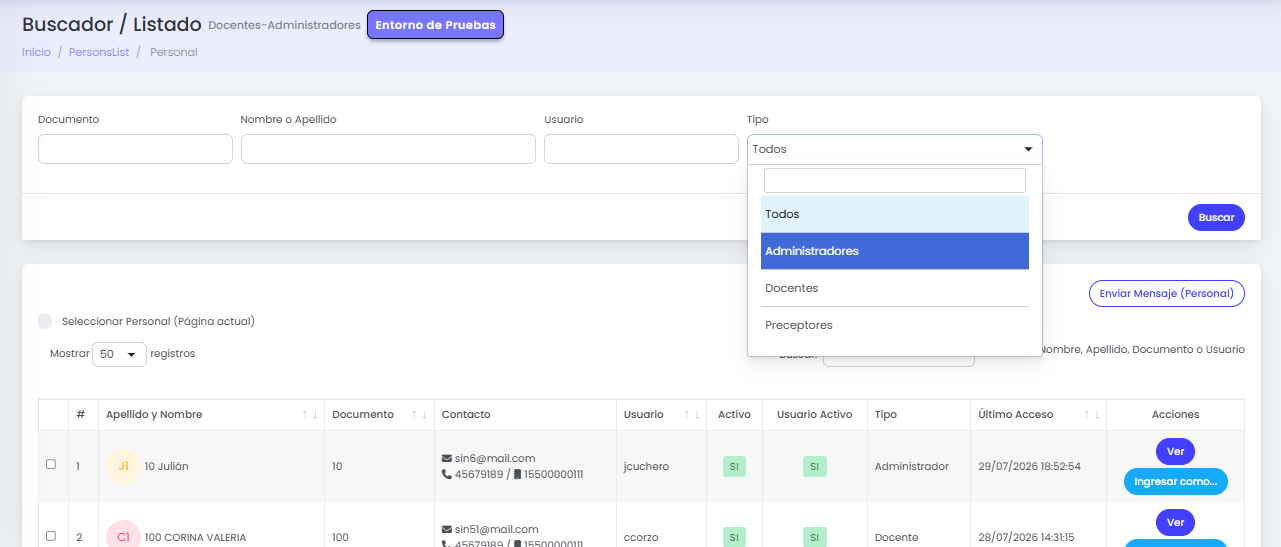Screen dimensions: 1281x547
Task: Click the mobile icon before 15500000111 in Julián's row
Action: coord(517,474)
